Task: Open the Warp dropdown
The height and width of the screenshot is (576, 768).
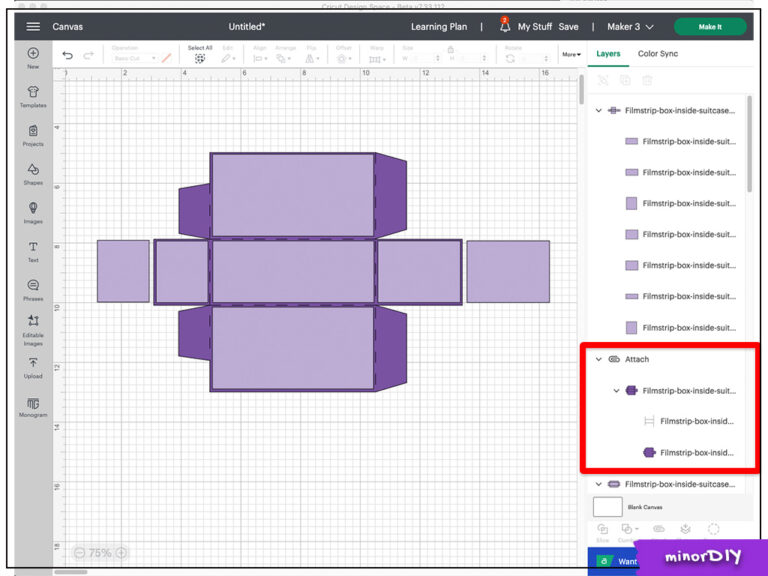Action: pyautogui.click(x=377, y=59)
